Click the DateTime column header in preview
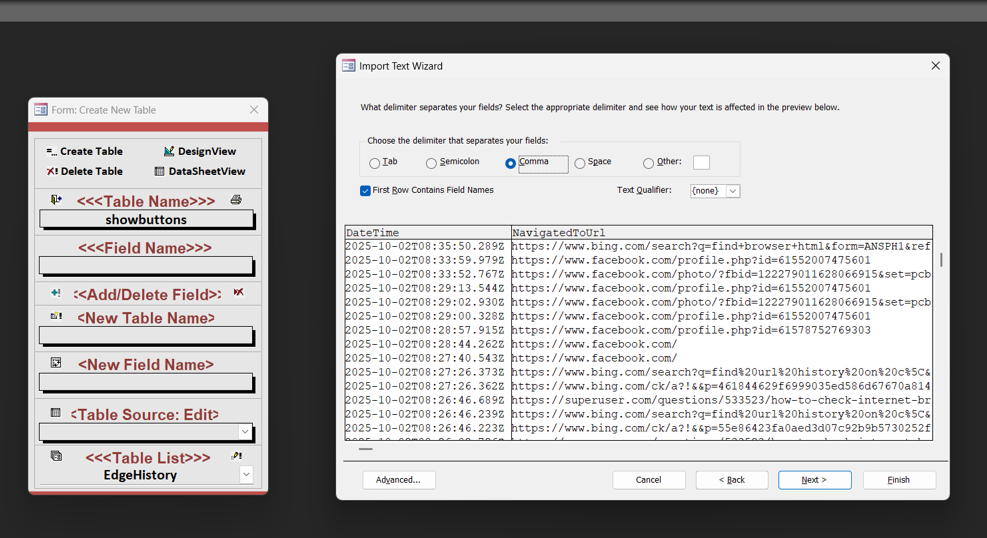This screenshot has height=538, width=987. (x=428, y=233)
